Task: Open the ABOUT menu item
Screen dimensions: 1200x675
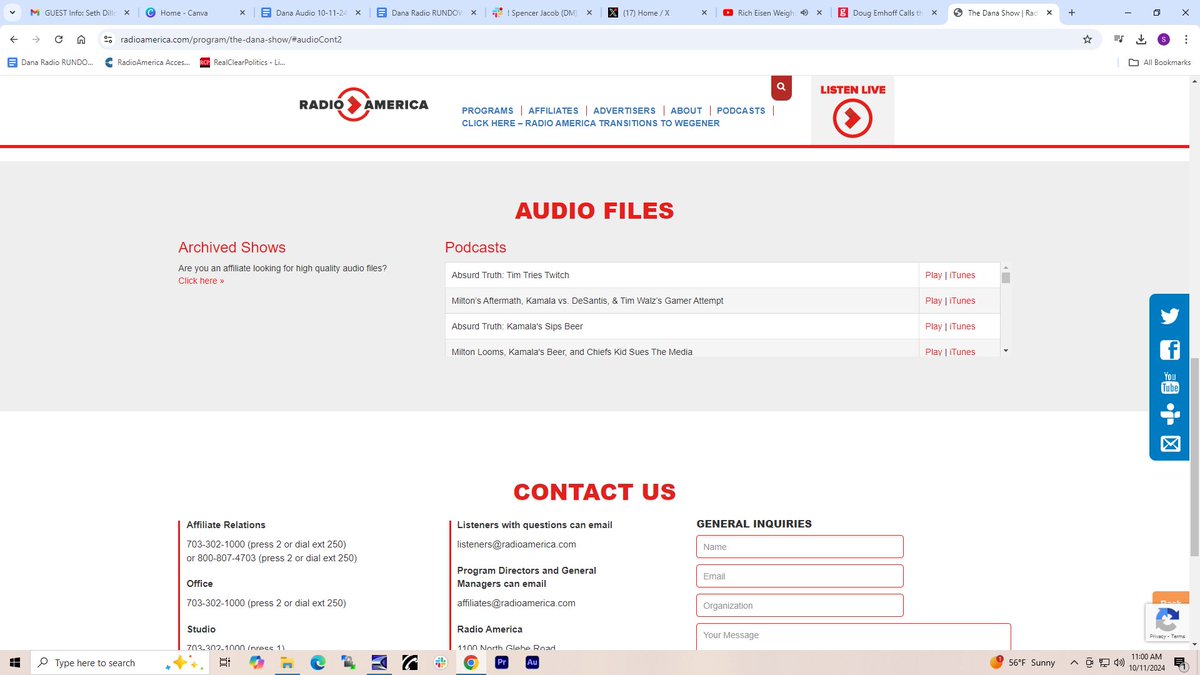Action: [686, 111]
